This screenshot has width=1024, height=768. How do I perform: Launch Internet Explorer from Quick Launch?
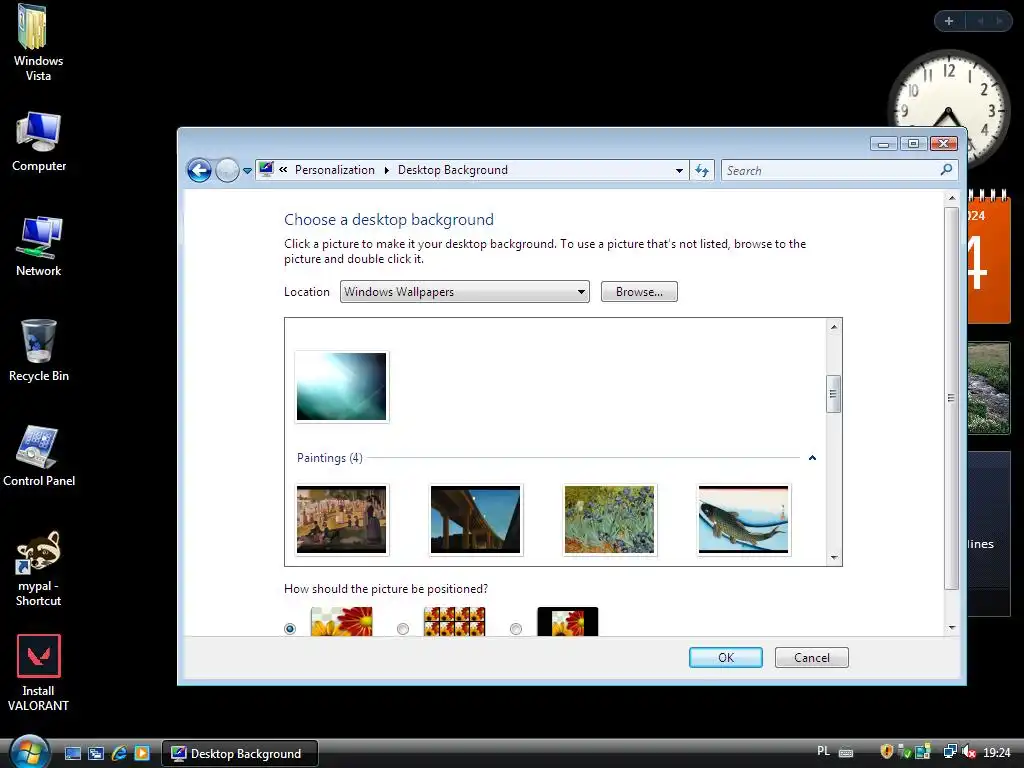click(119, 753)
